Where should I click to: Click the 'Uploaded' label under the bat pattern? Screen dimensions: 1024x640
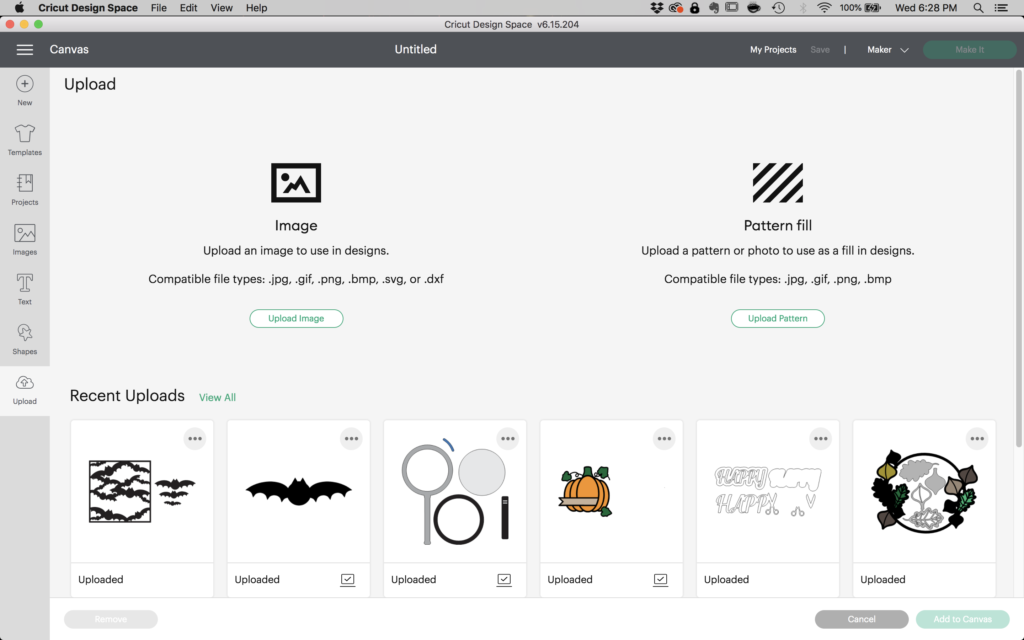pos(101,580)
